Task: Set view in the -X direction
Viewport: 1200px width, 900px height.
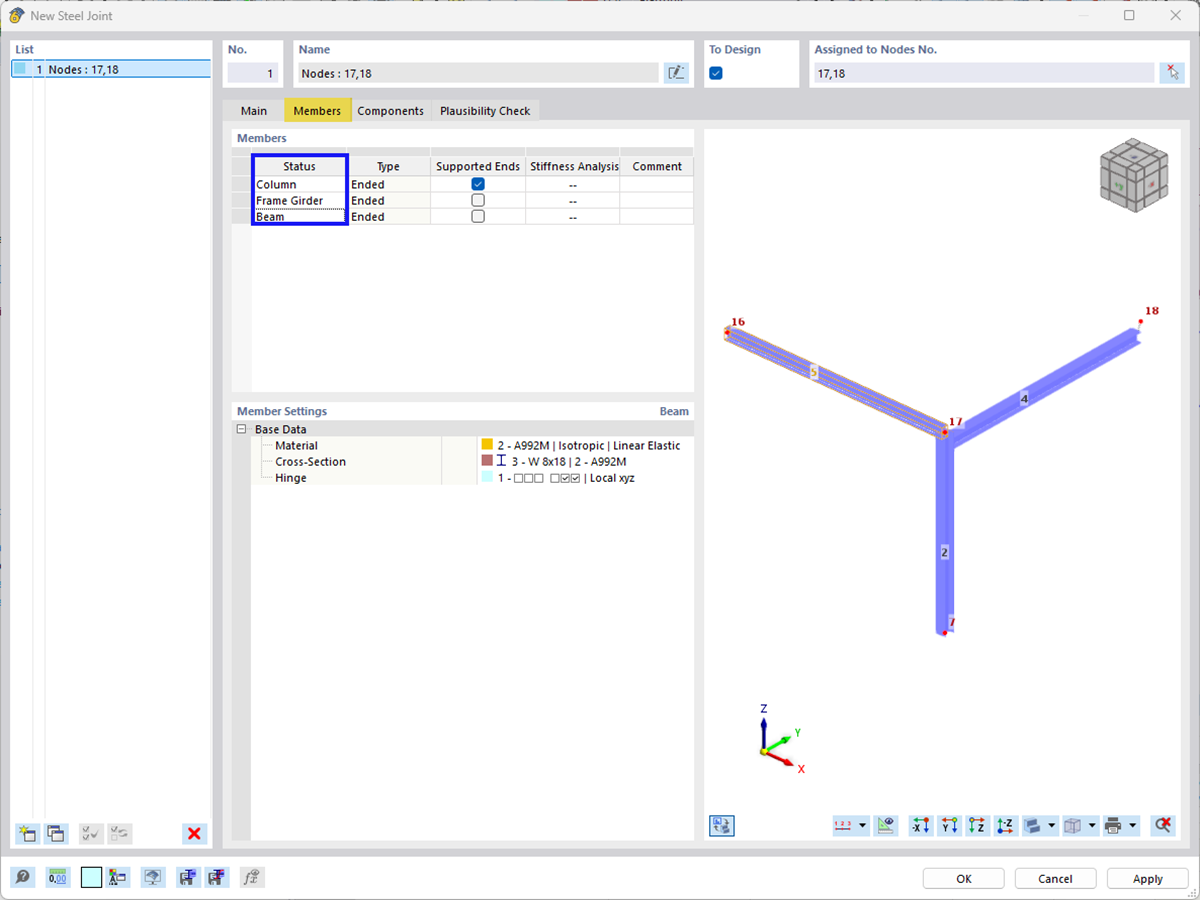Action: (920, 826)
